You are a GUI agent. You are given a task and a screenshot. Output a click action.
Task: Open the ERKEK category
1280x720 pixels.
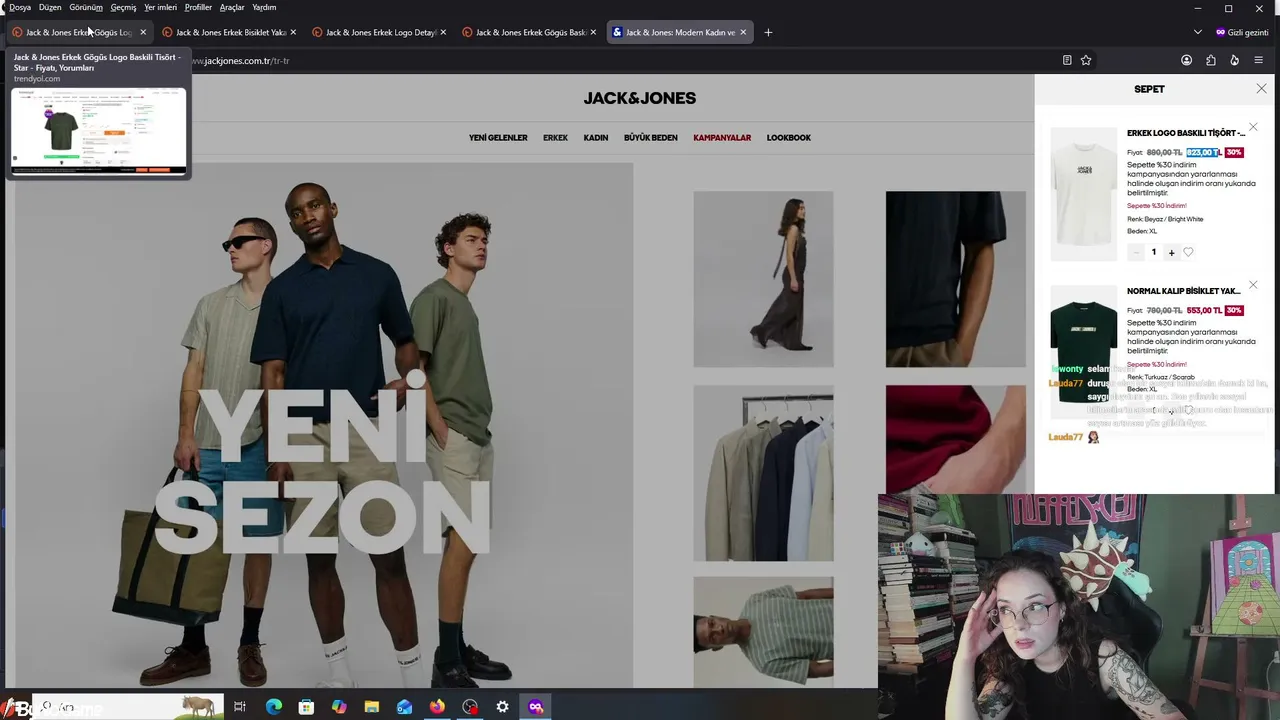tap(555, 138)
